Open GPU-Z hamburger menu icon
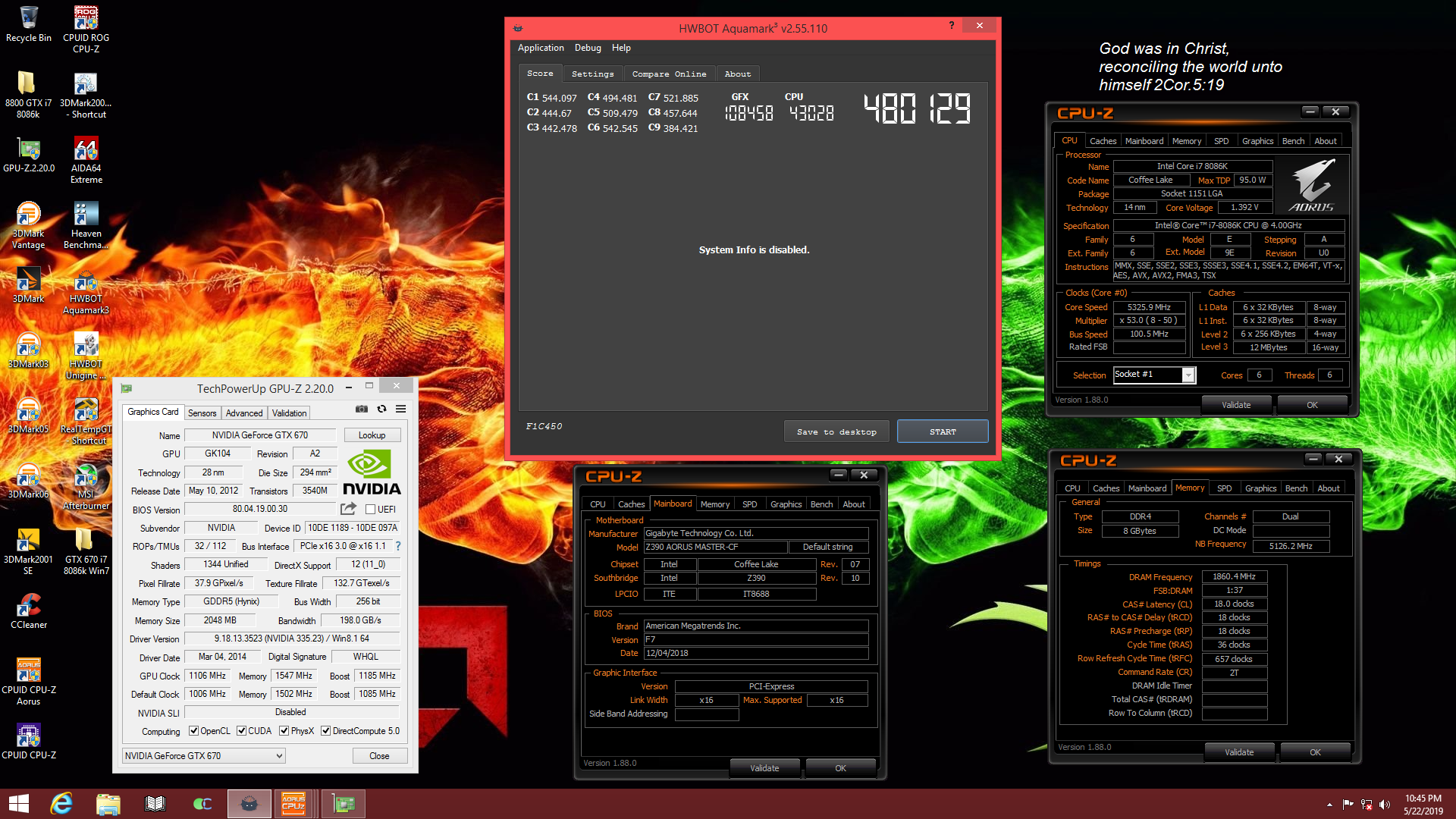Viewport: 1456px width, 819px height. click(400, 409)
